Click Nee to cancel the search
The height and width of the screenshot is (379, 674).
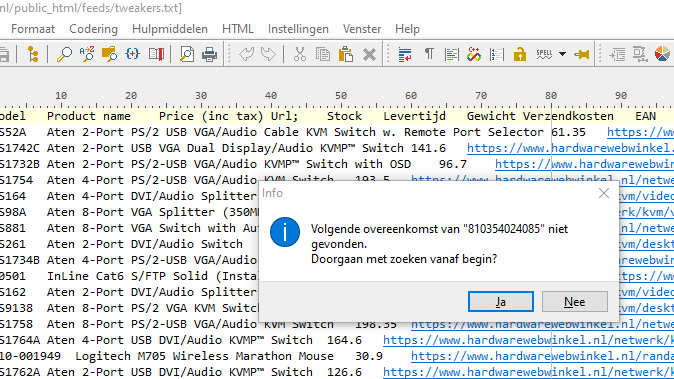click(575, 302)
